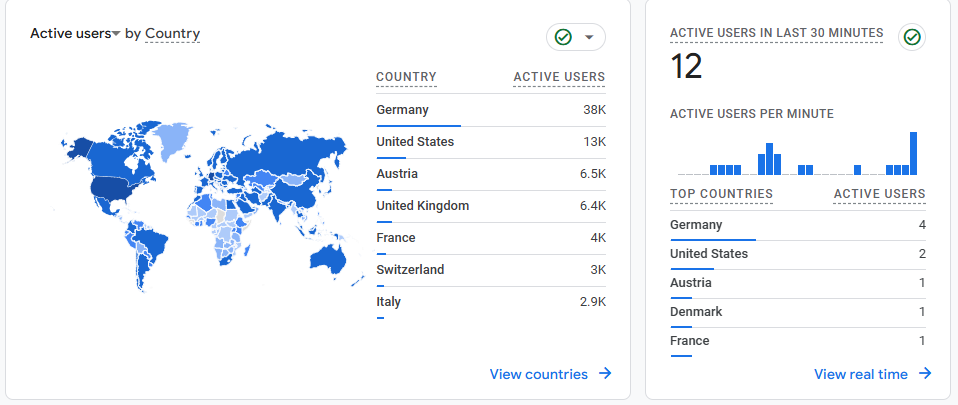Click the arrow icon next to View real time
Screen dimensions: 958x405
pyautogui.click(x=925, y=374)
